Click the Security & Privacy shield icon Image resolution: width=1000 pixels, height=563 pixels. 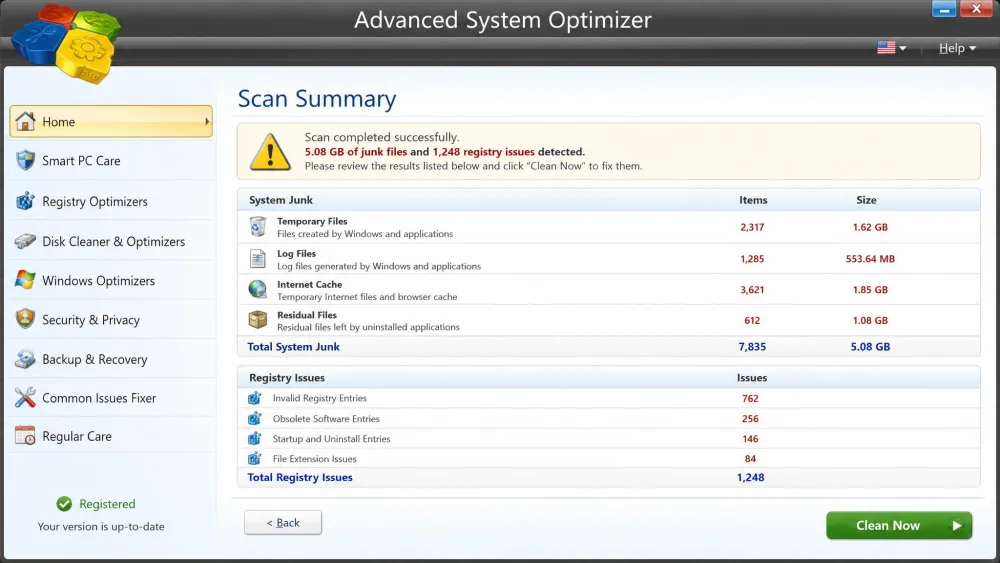[x=26, y=319]
